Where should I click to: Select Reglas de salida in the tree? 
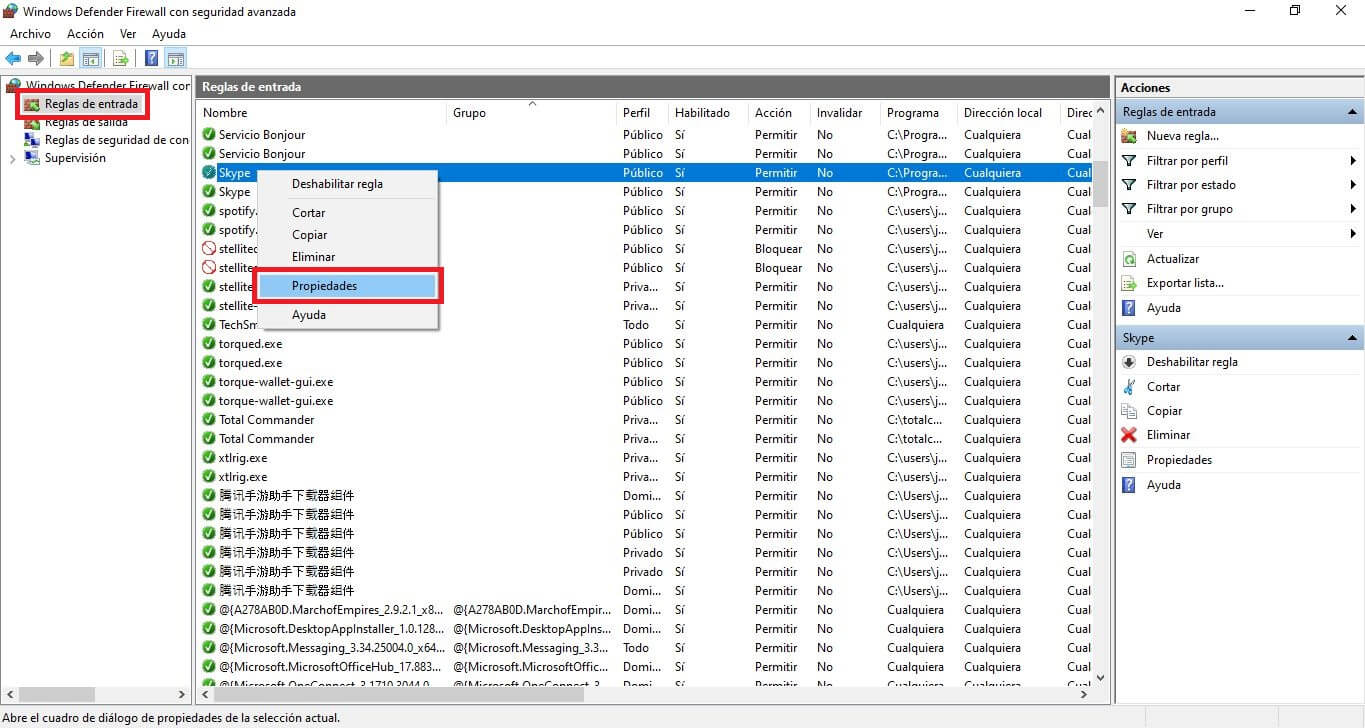pos(86,122)
